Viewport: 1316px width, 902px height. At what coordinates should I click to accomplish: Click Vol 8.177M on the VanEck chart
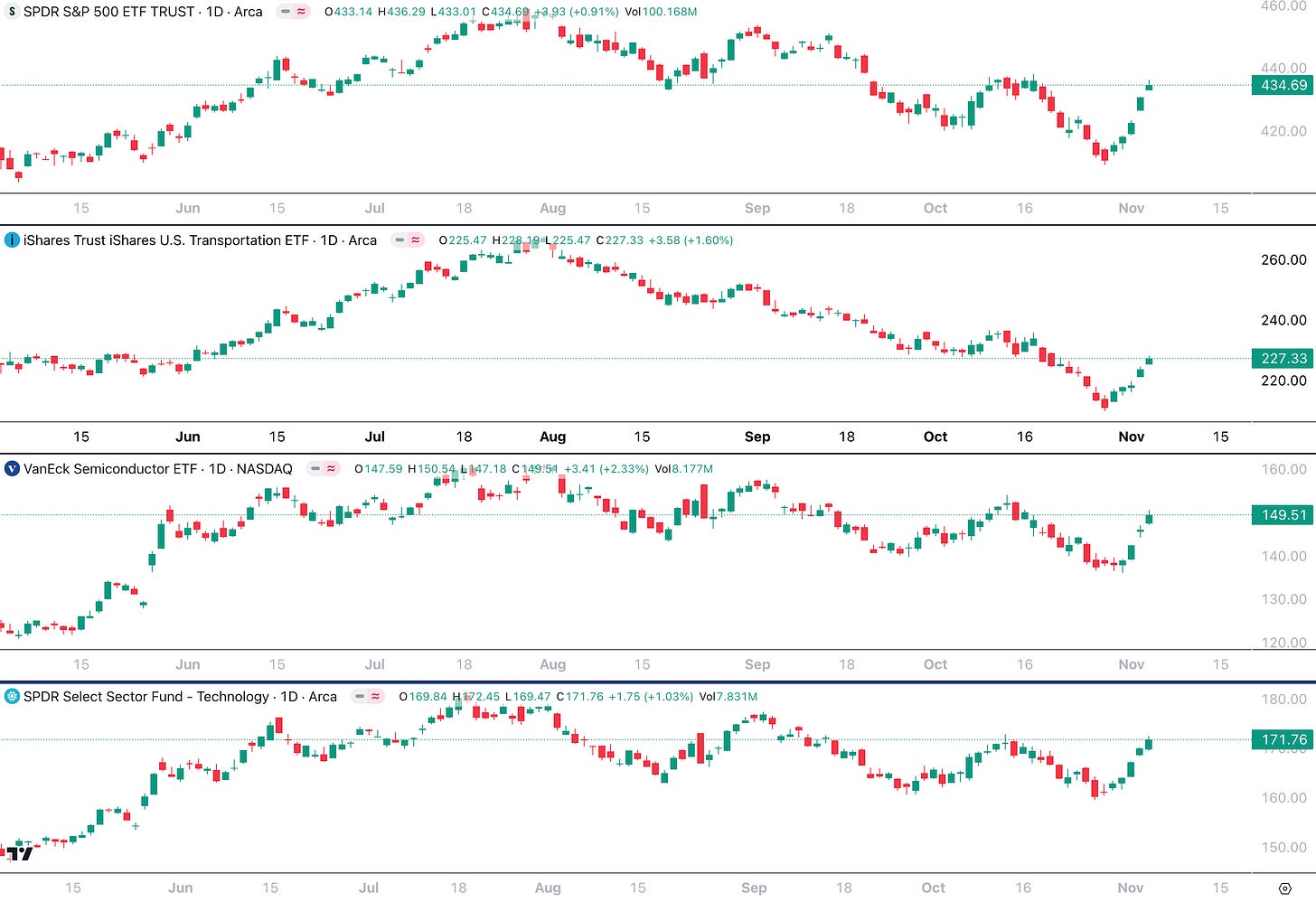(x=682, y=469)
